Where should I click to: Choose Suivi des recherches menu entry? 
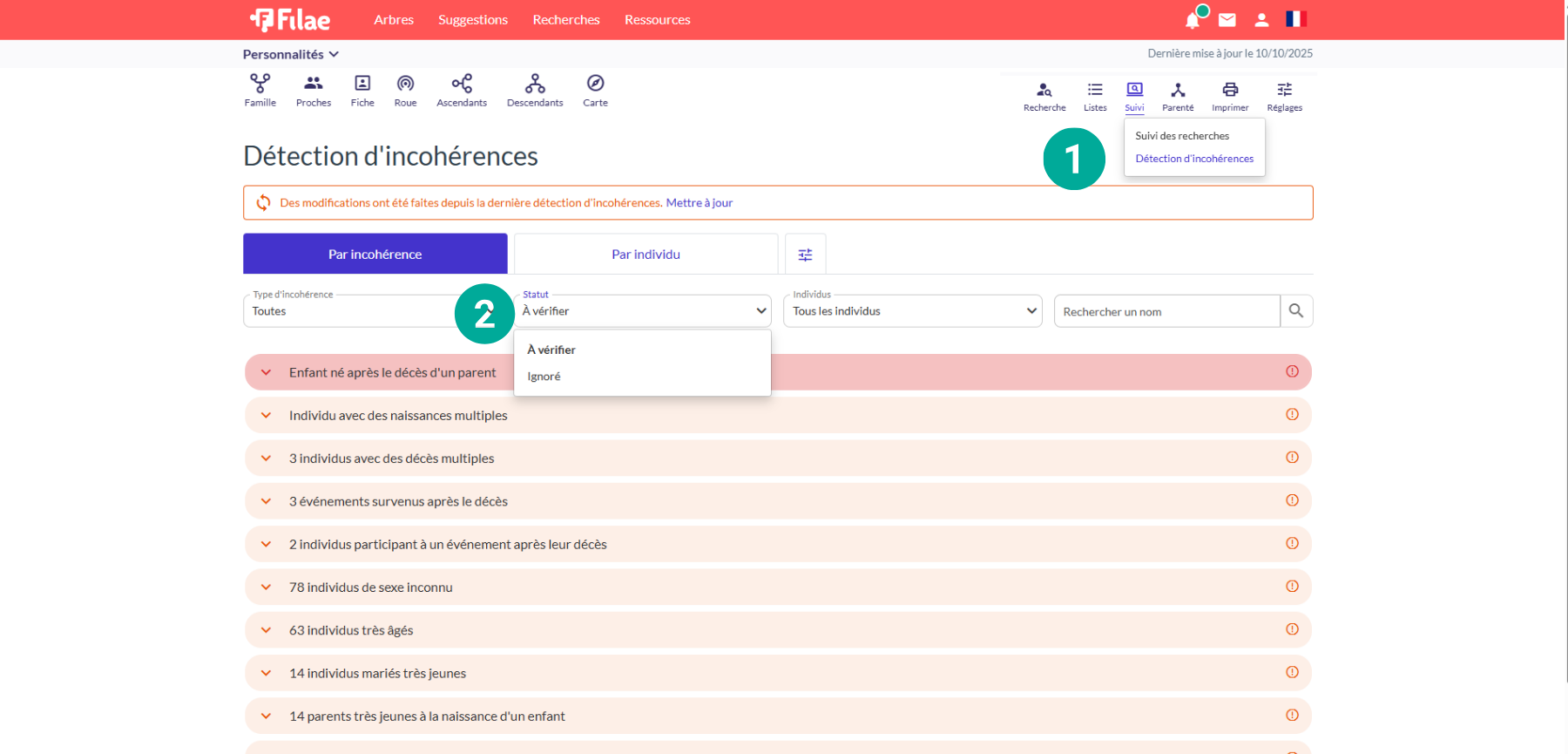point(1181,136)
